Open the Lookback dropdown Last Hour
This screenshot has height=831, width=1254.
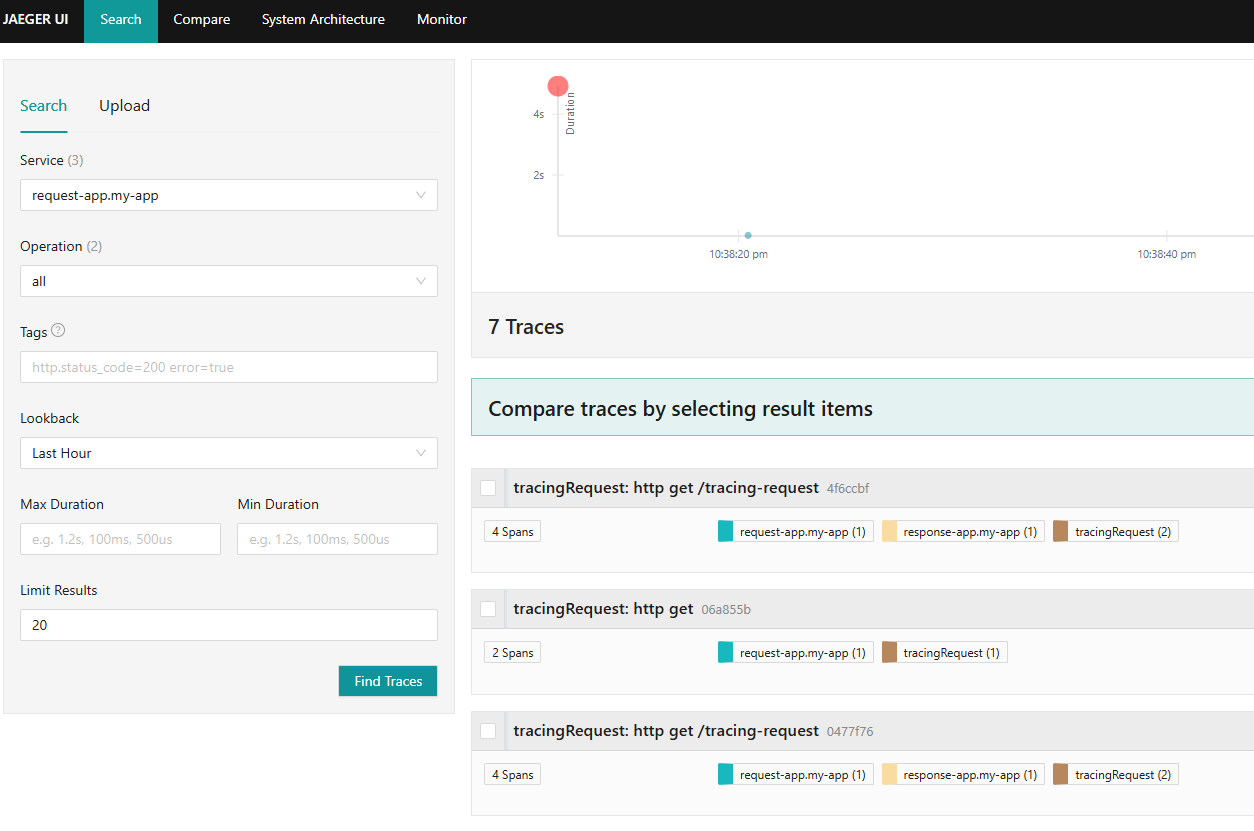point(229,453)
